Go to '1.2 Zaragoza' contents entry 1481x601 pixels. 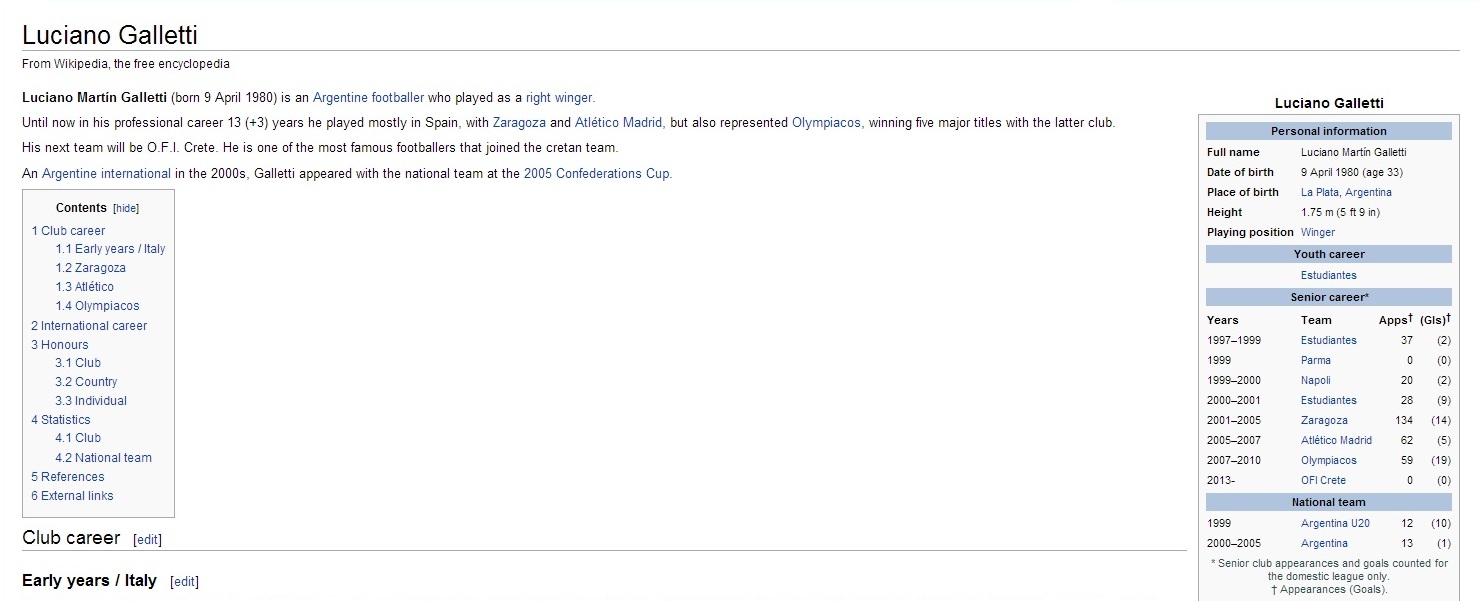click(x=90, y=268)
